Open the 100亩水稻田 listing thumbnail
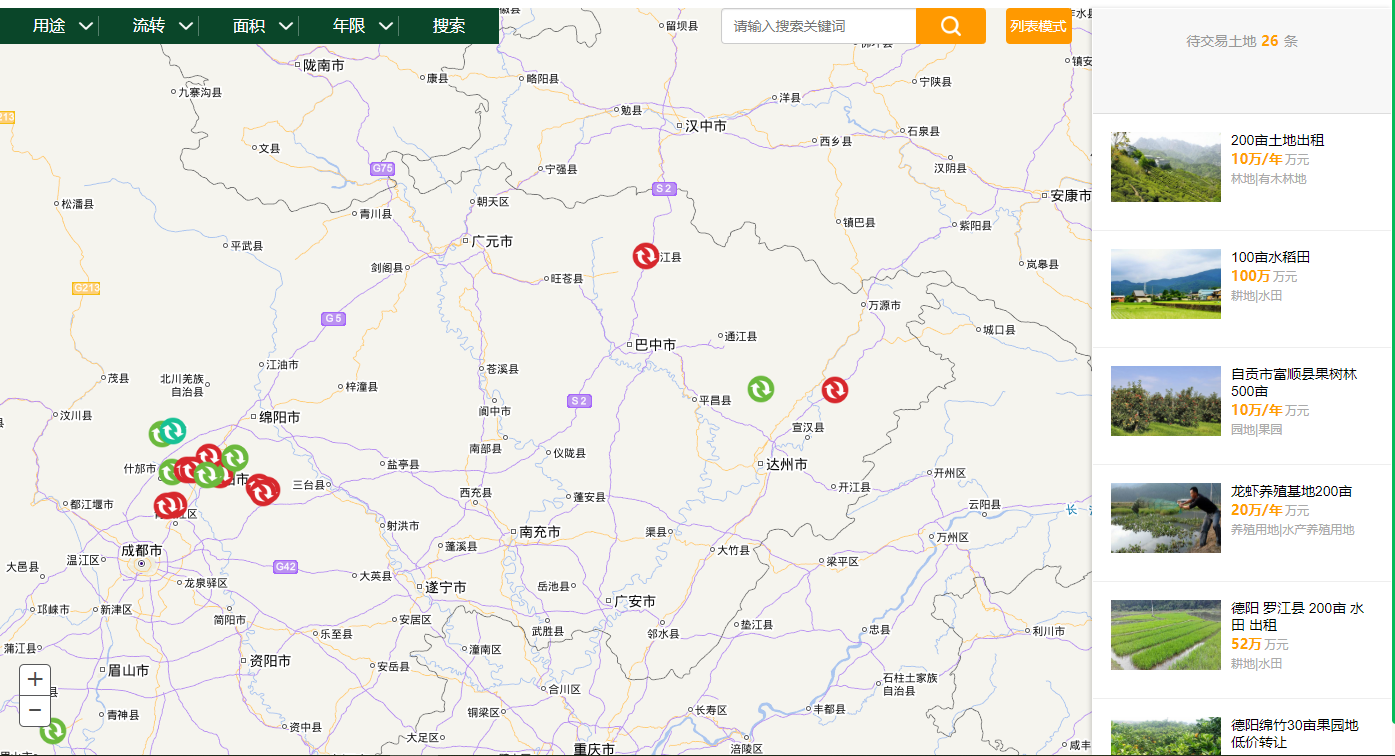Image resolution: width=1395 pixels, height=756 pixels. tap(1165, 284)
